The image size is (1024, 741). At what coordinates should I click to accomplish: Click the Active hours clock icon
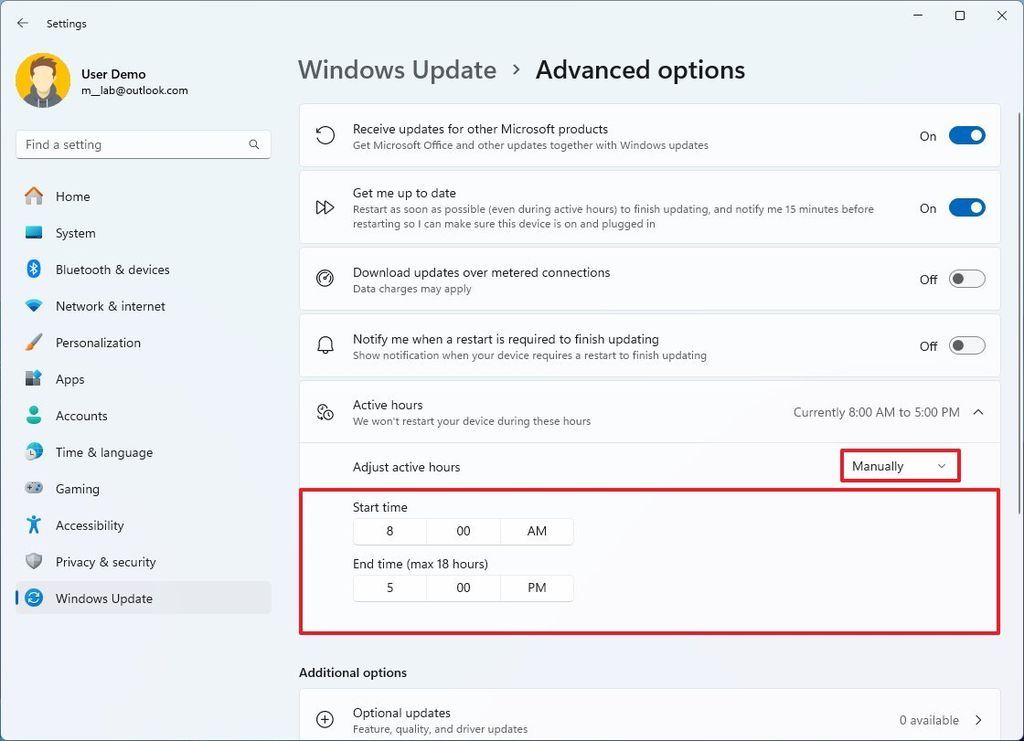325,412
